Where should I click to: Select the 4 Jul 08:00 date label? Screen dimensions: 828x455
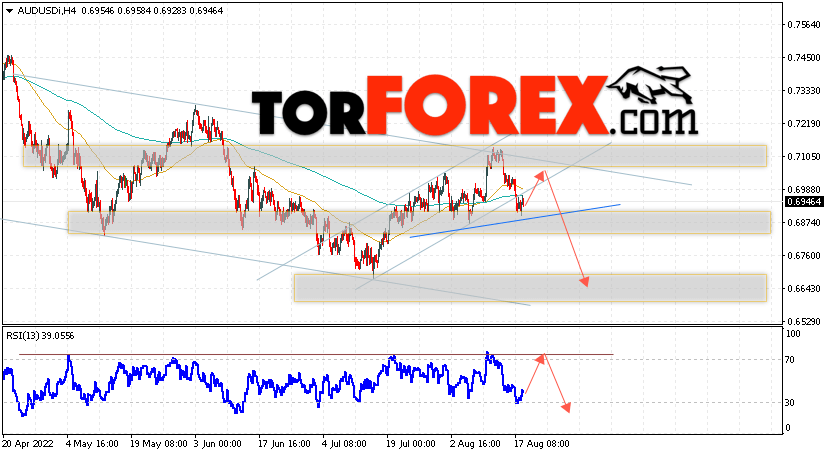(344, 444)
